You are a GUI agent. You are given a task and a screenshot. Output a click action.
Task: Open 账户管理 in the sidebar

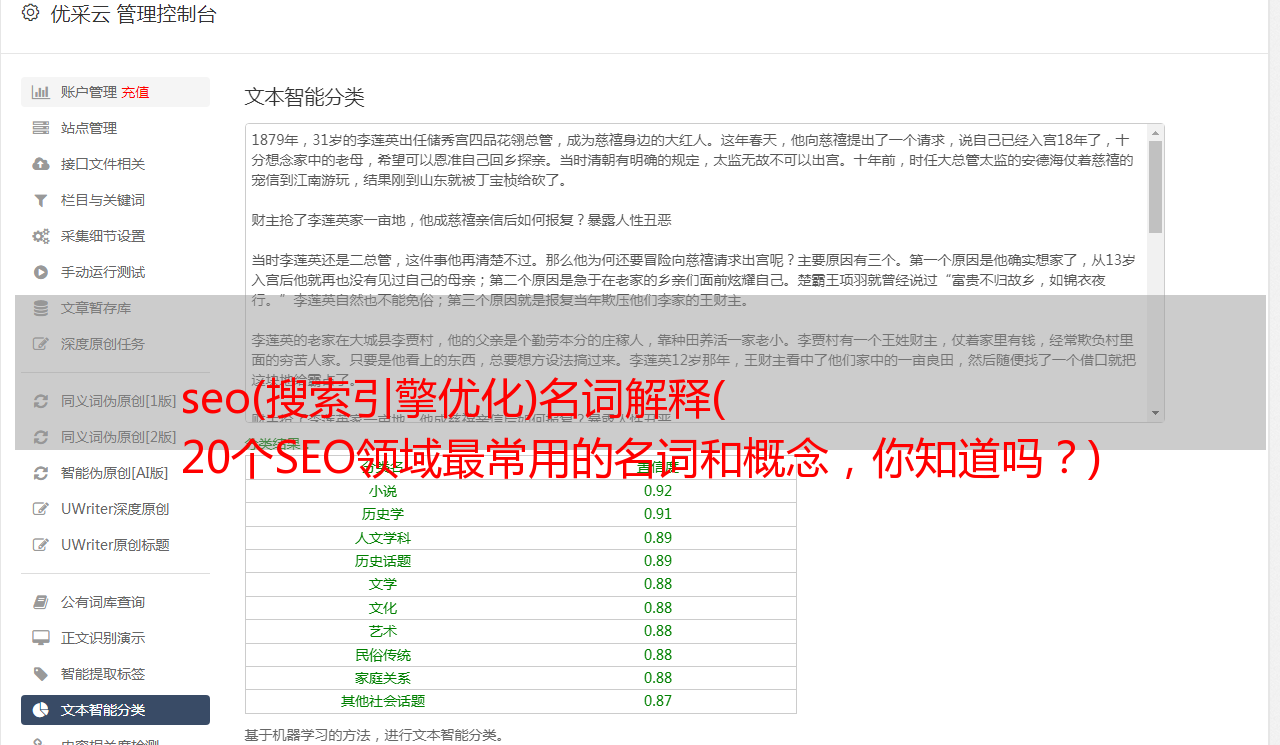(x=89, y=92)
